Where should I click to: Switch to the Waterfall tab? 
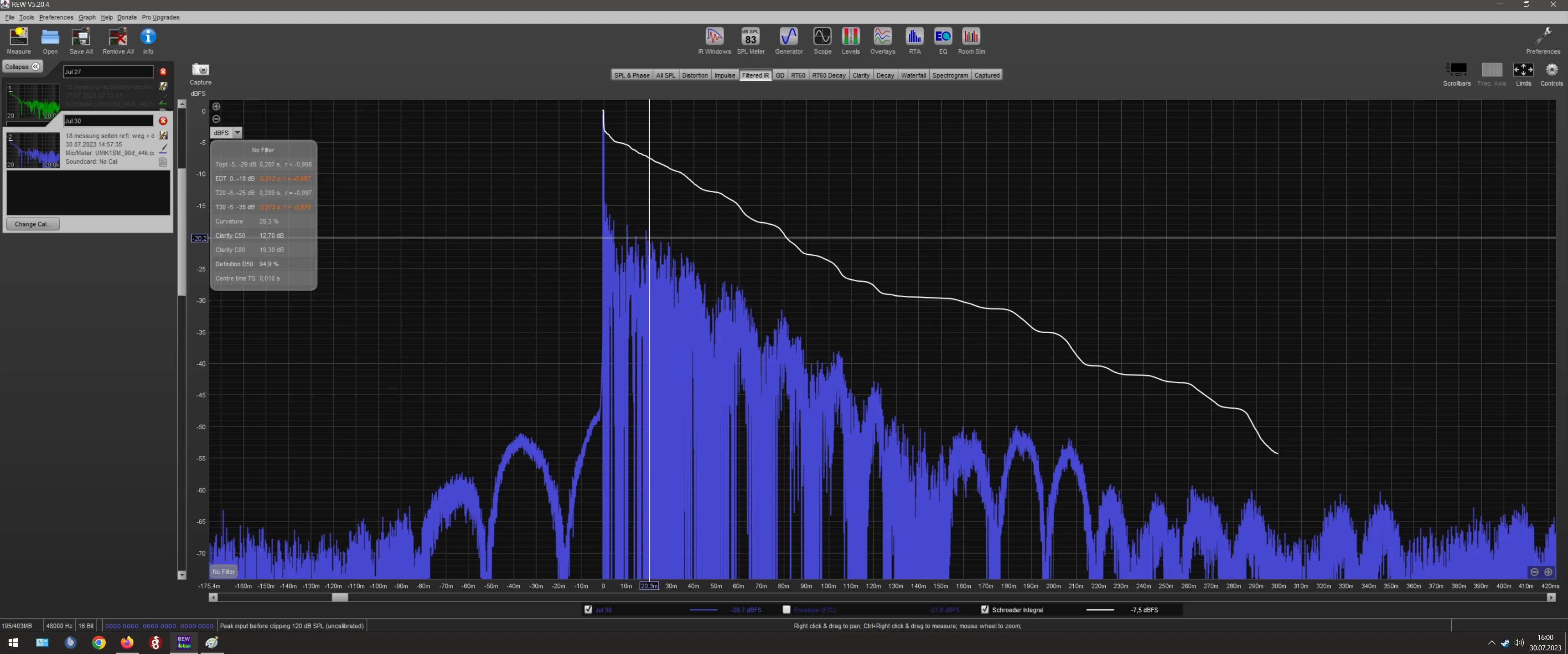click(913, 75)
